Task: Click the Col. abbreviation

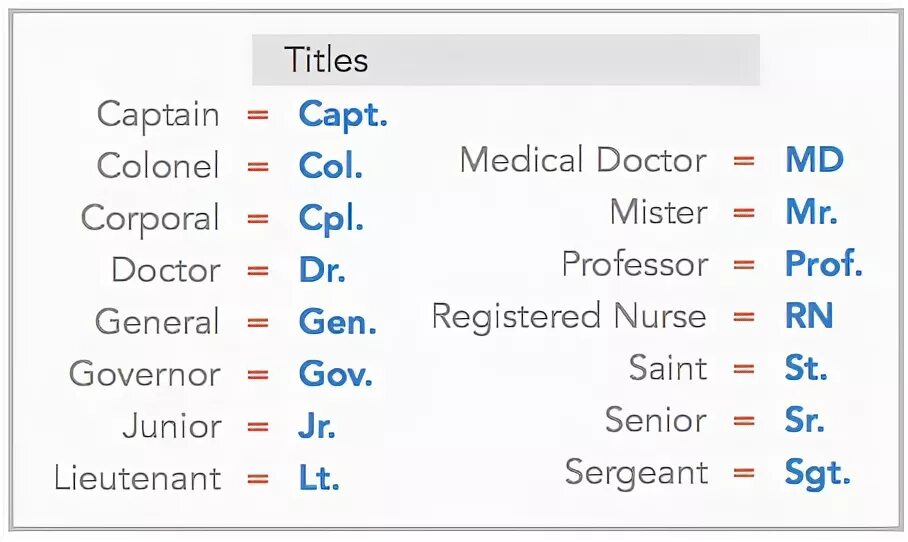Action: tap(330, 166)
